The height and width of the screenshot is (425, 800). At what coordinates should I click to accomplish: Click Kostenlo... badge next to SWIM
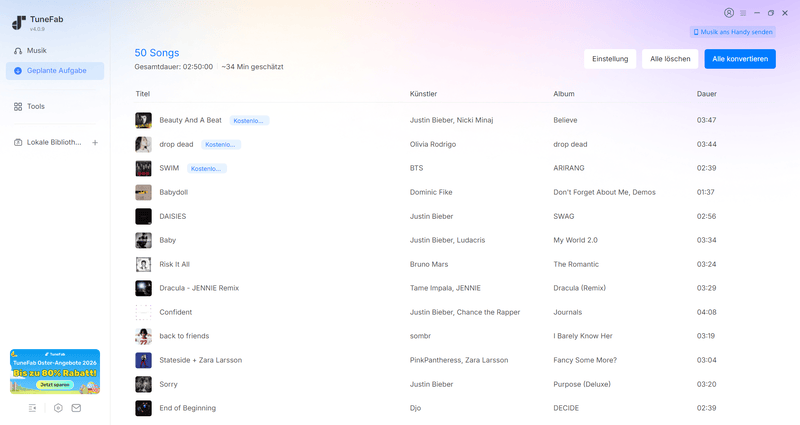point(207,169)
